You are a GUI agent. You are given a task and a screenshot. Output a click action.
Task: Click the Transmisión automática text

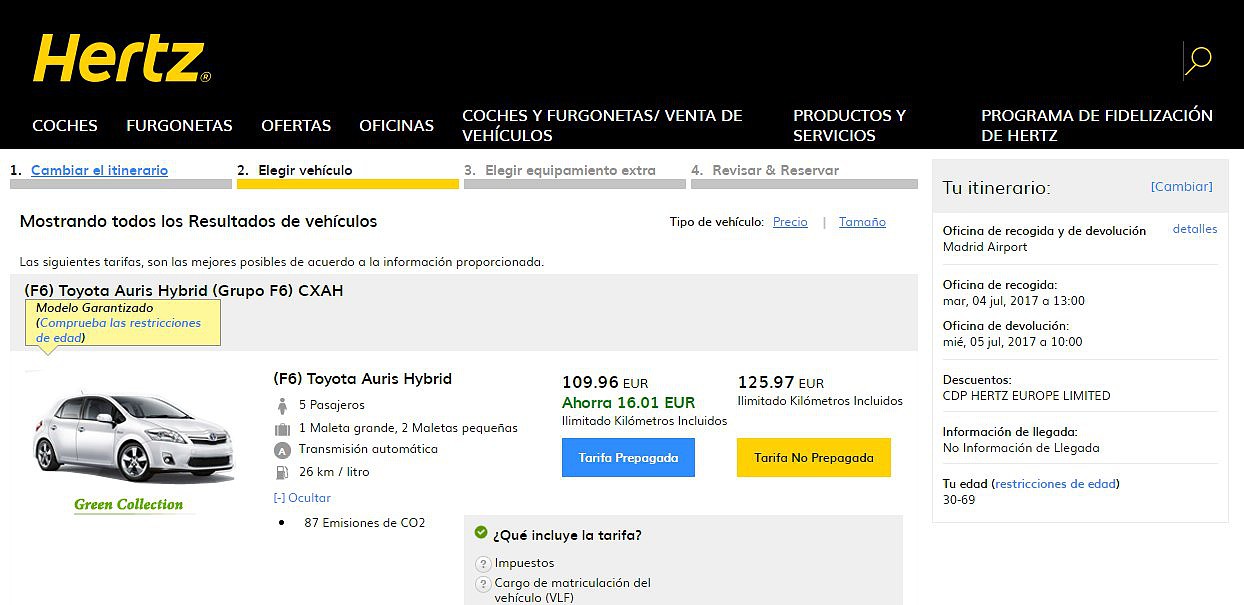point(368,449)
